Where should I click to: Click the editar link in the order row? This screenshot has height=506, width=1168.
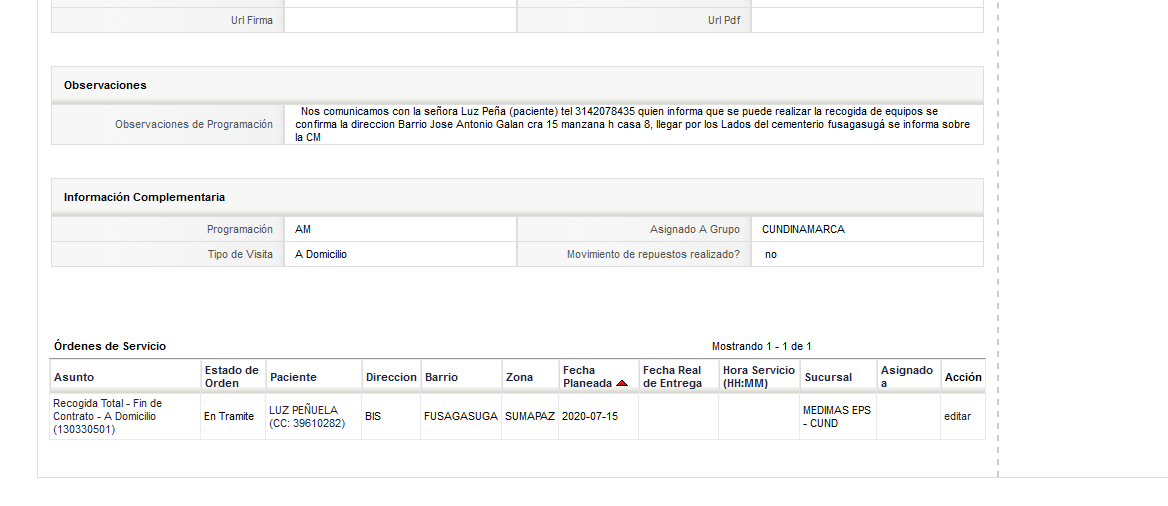[x=957, y=417]
